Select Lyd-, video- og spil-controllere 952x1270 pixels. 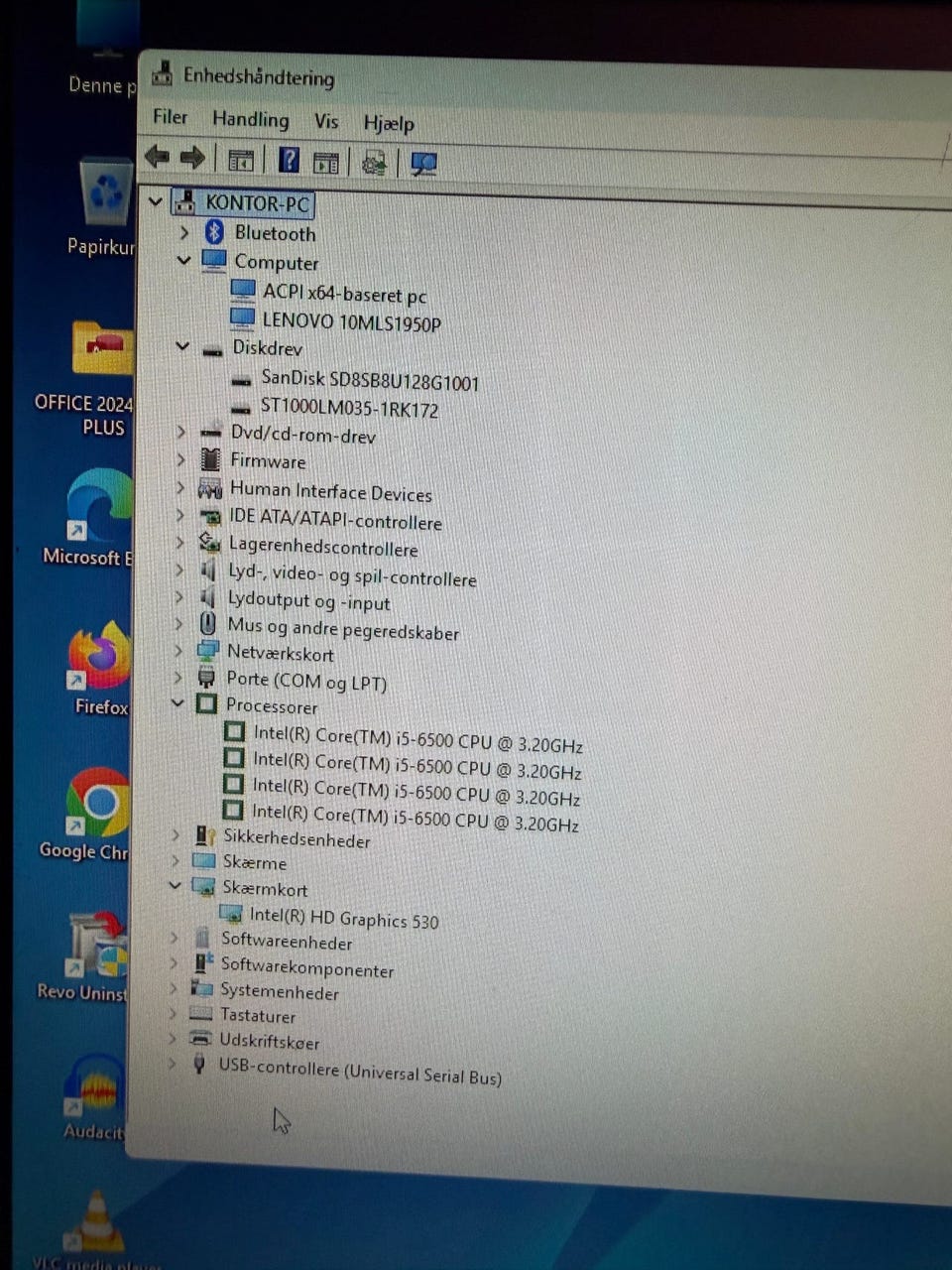[352, 574]
